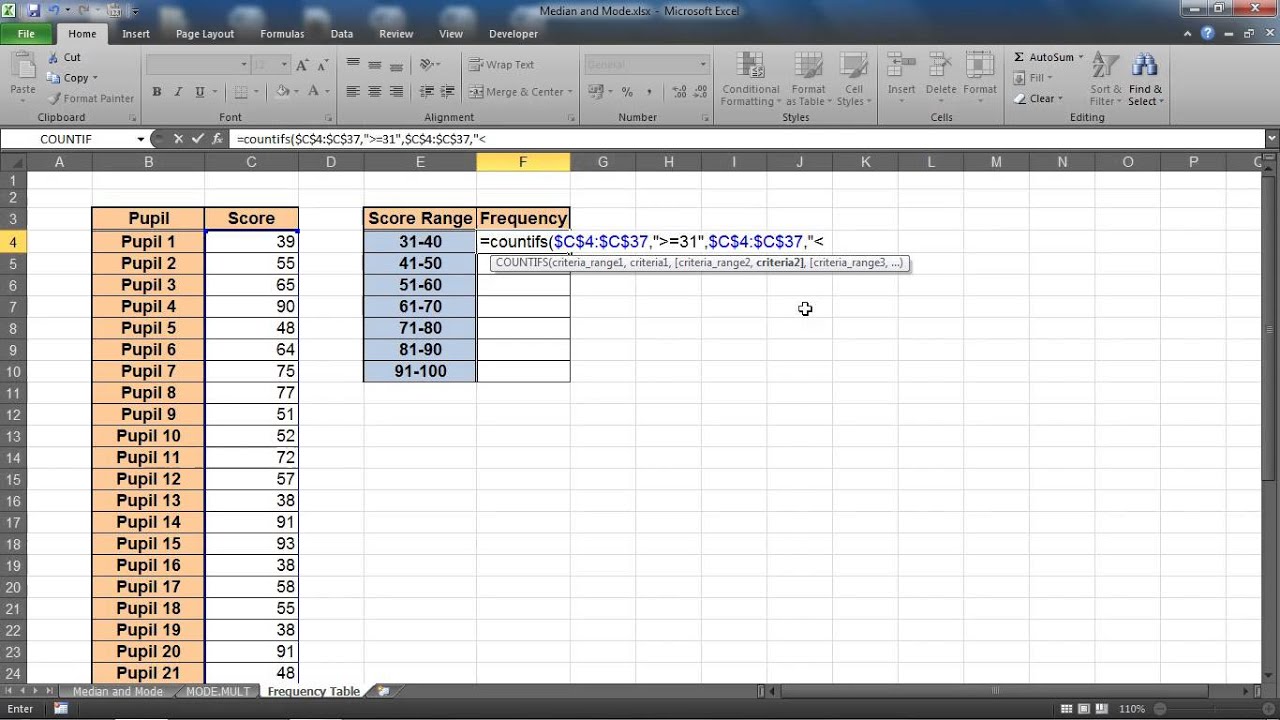Click the Font Color letter A
The width and height of the screenshot is (1280, 720).
point(314,91)
